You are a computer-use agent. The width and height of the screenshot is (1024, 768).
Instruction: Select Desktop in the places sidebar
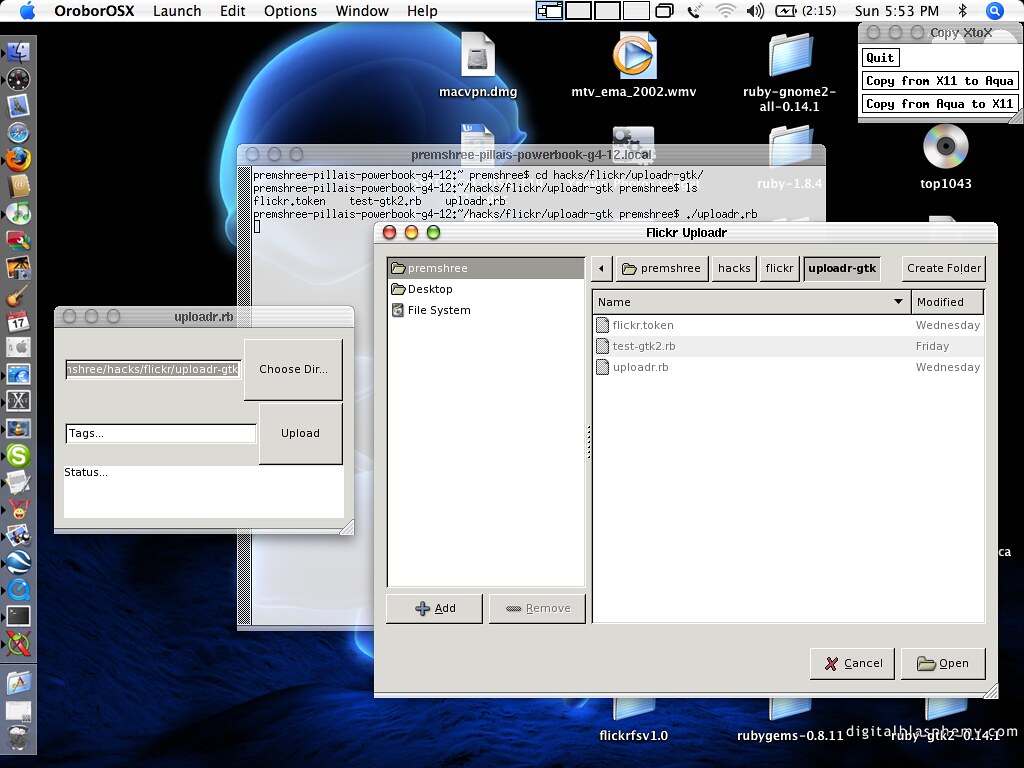coord(430,289)
